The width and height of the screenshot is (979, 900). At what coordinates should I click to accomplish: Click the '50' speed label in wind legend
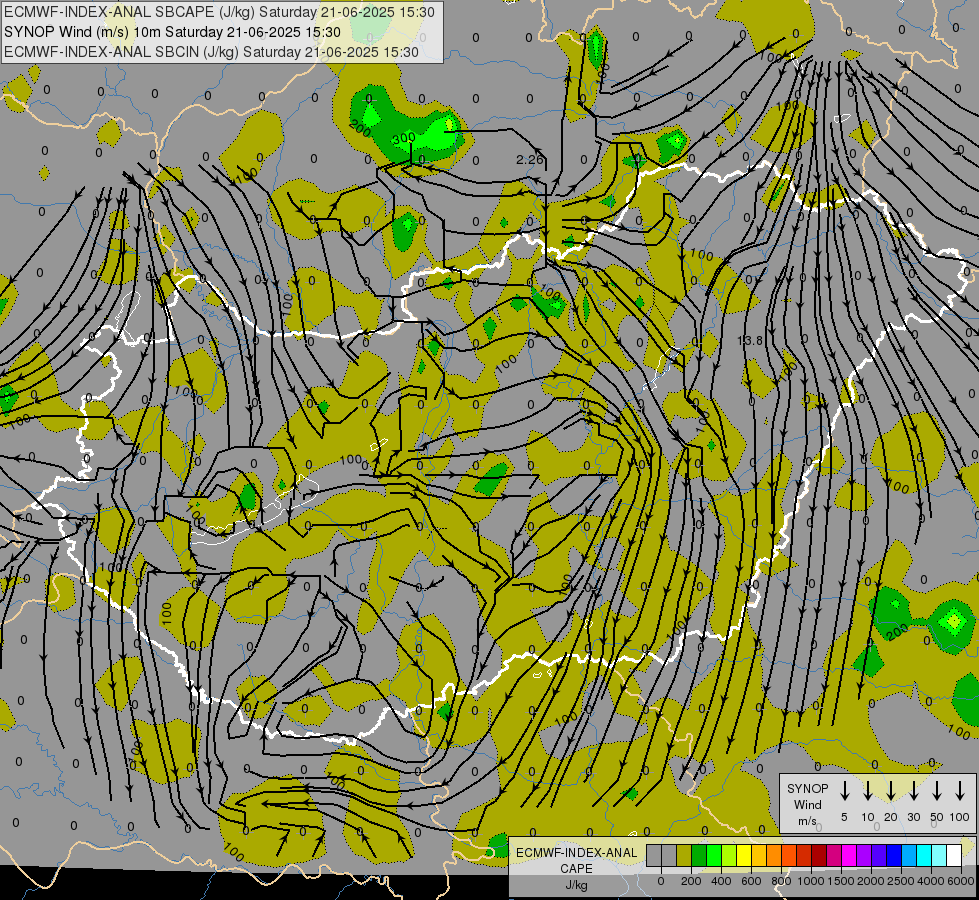[937, 817]
